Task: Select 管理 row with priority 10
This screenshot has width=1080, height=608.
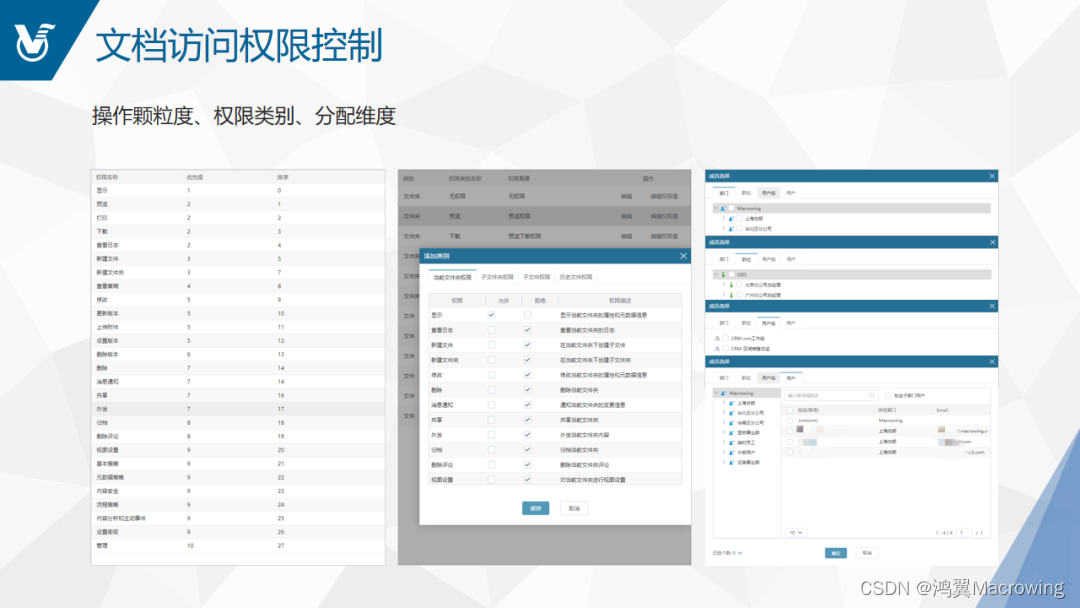Action: pyautogui.click(x=238, y=545)
